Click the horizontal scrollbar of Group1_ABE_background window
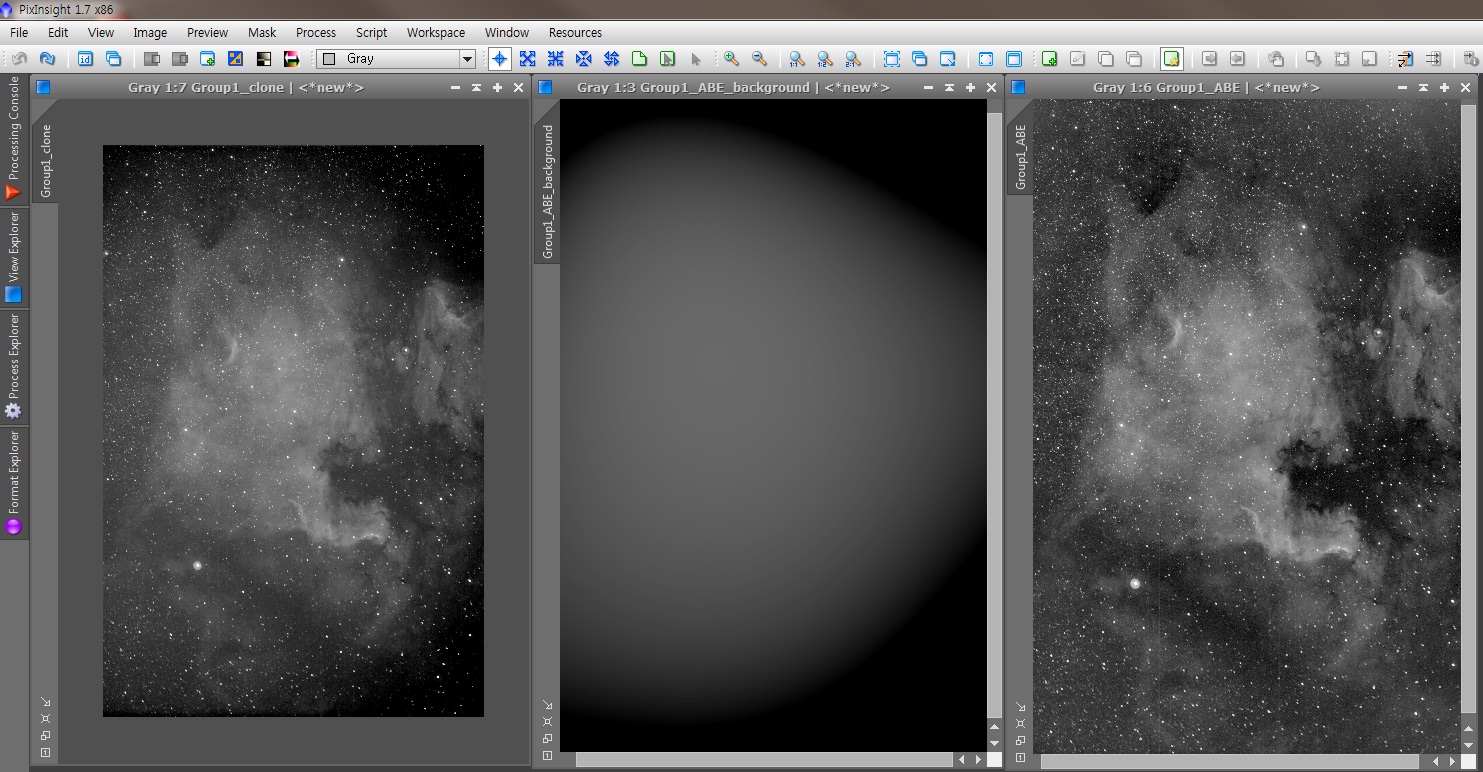Image resolution: width=1483 pixels, height=772 pixels. coord(765,761)
